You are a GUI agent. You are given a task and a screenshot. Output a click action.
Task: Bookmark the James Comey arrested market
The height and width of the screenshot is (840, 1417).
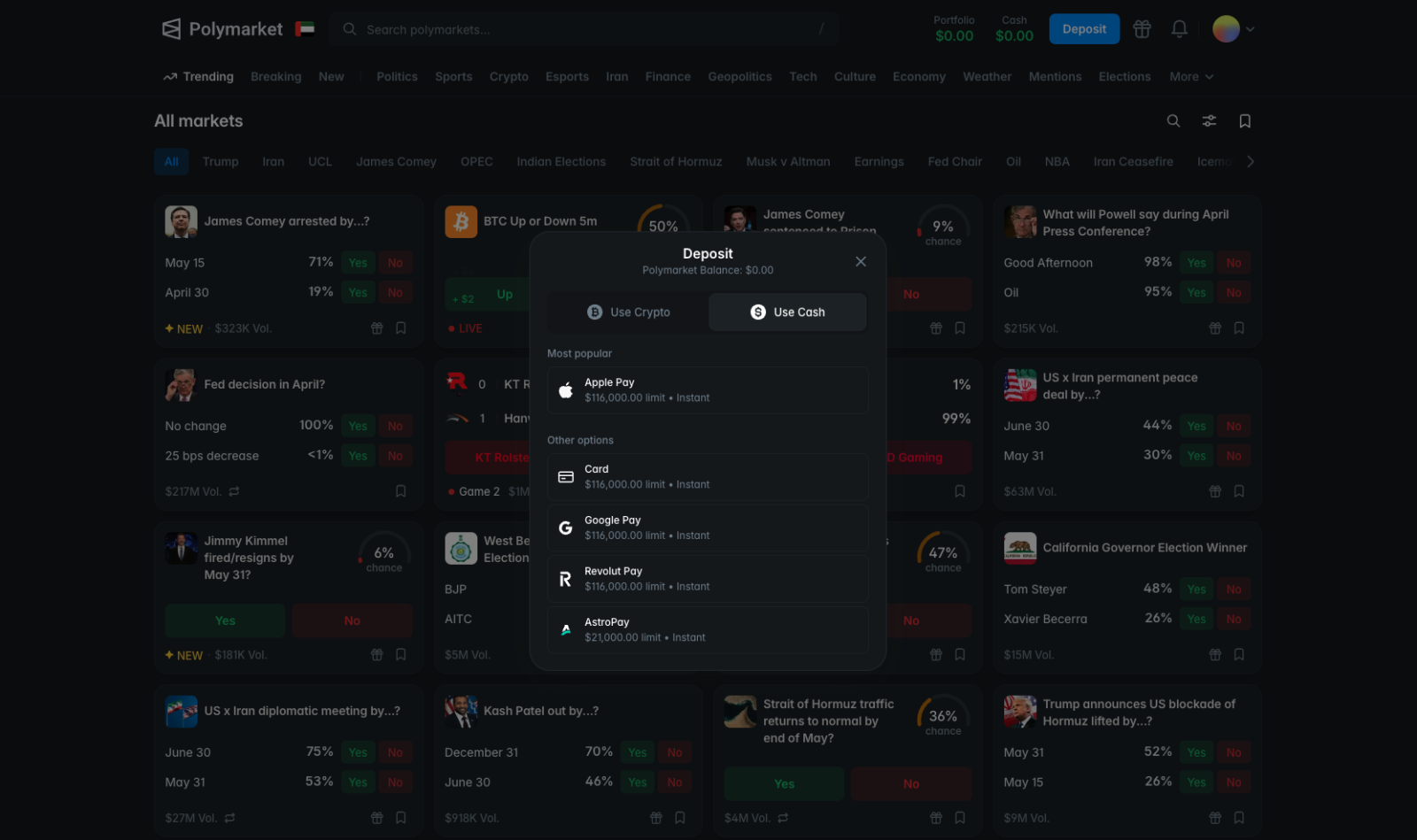click(x=401, y=328)
